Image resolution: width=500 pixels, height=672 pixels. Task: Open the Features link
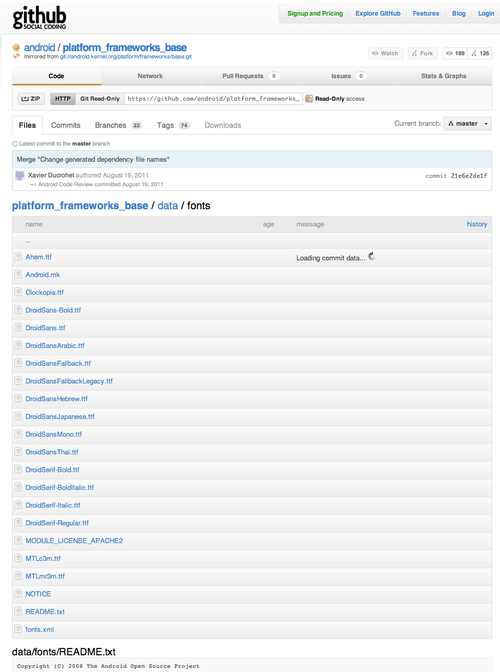pos(426,14)
